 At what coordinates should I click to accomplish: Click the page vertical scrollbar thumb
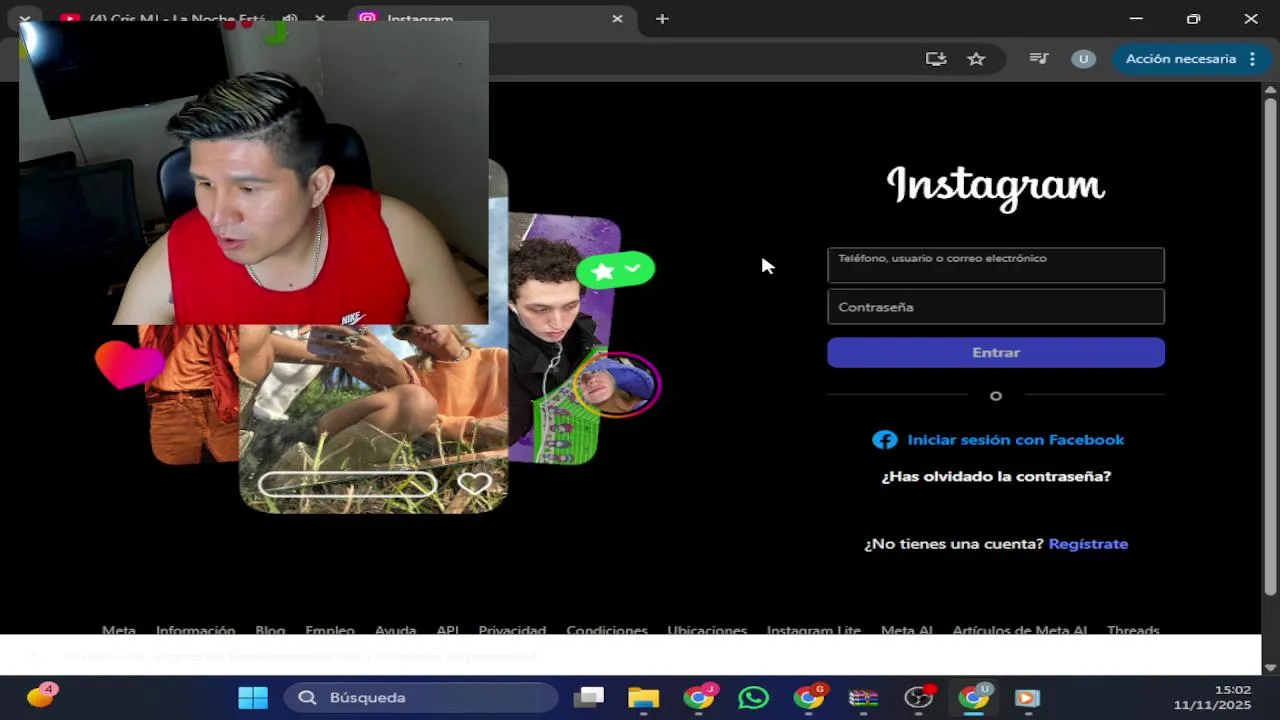[x=1270, y=345]
